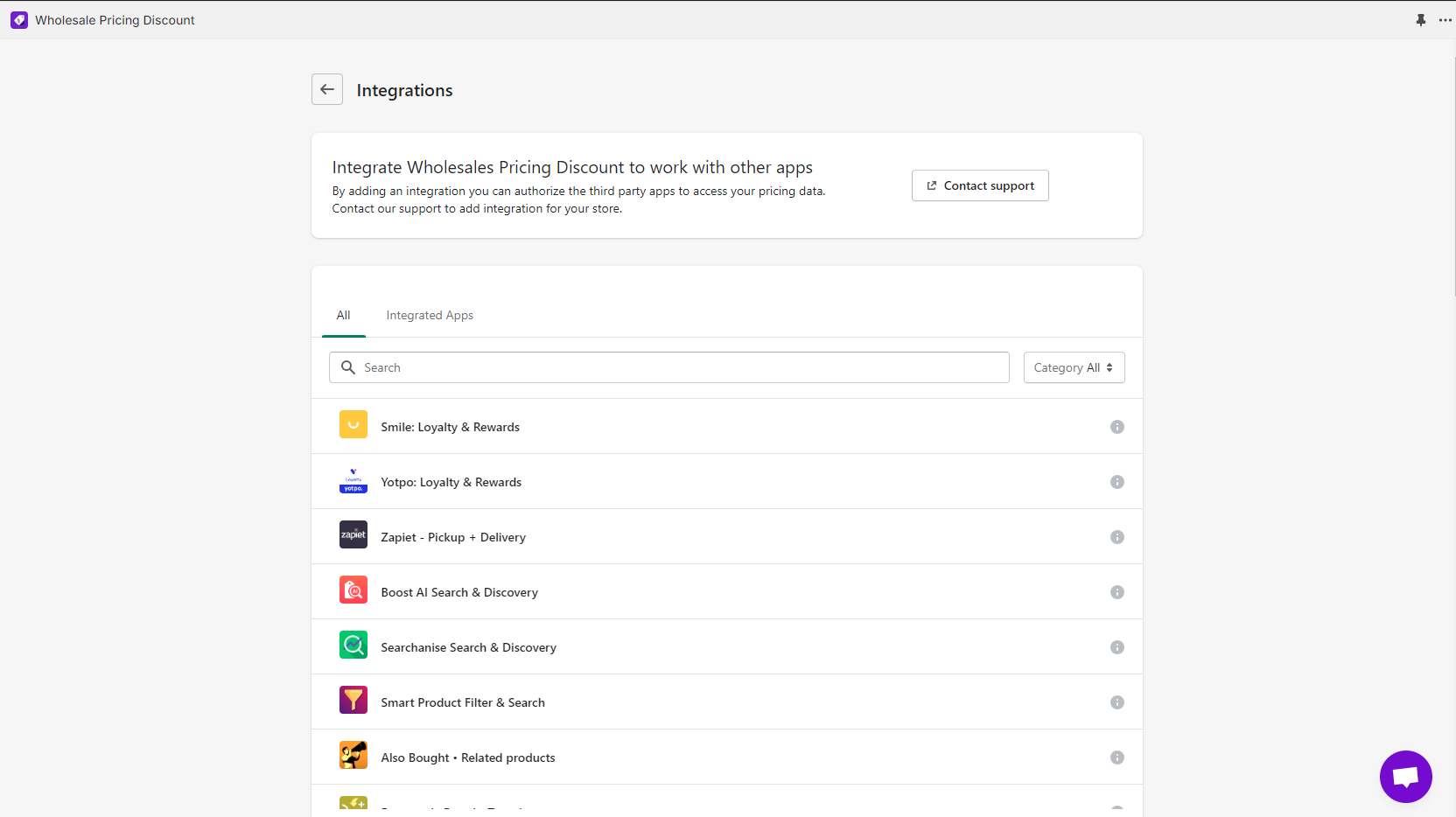Click the Wholesale Pricing Discount title text
Viewport: 1456px width, 817px height.
coord(115,20)
